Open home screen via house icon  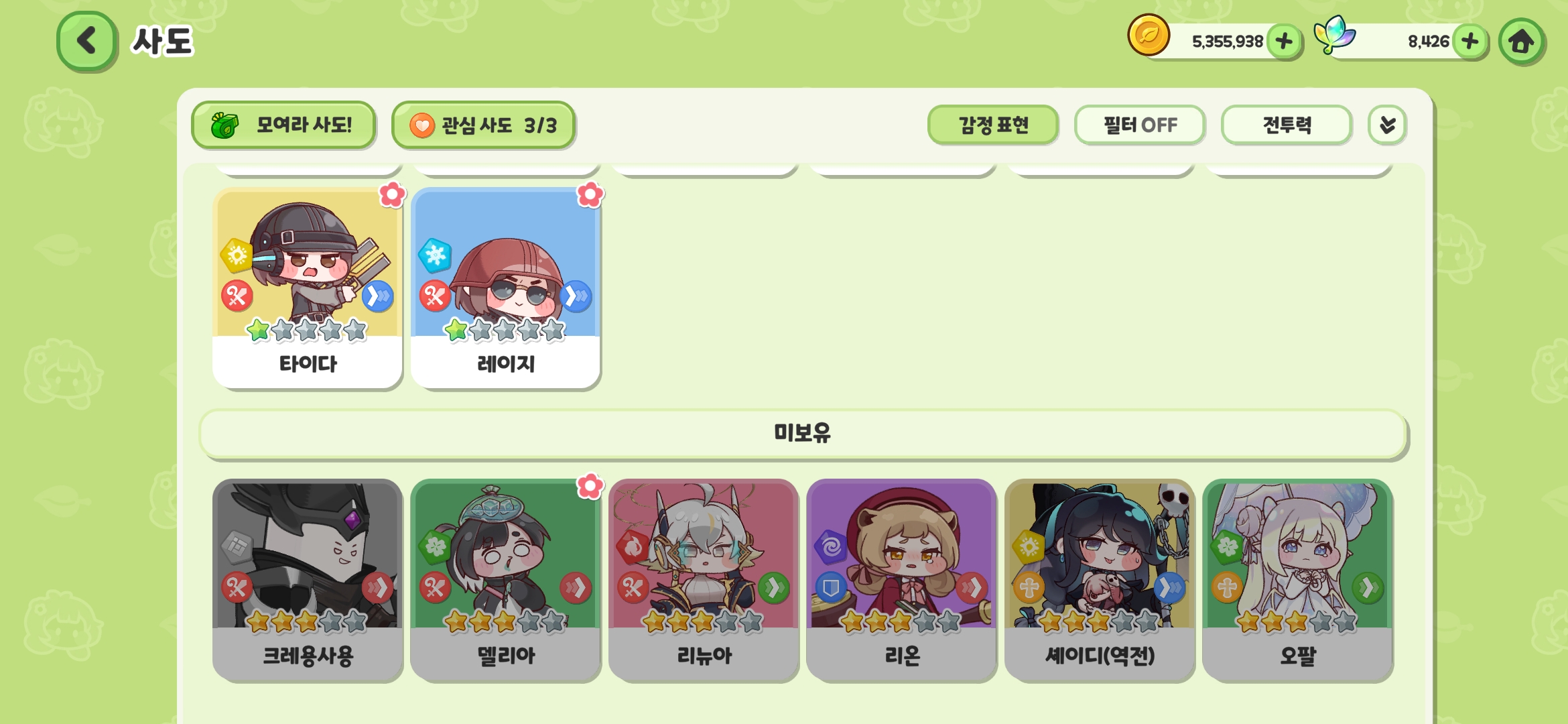1521,42
